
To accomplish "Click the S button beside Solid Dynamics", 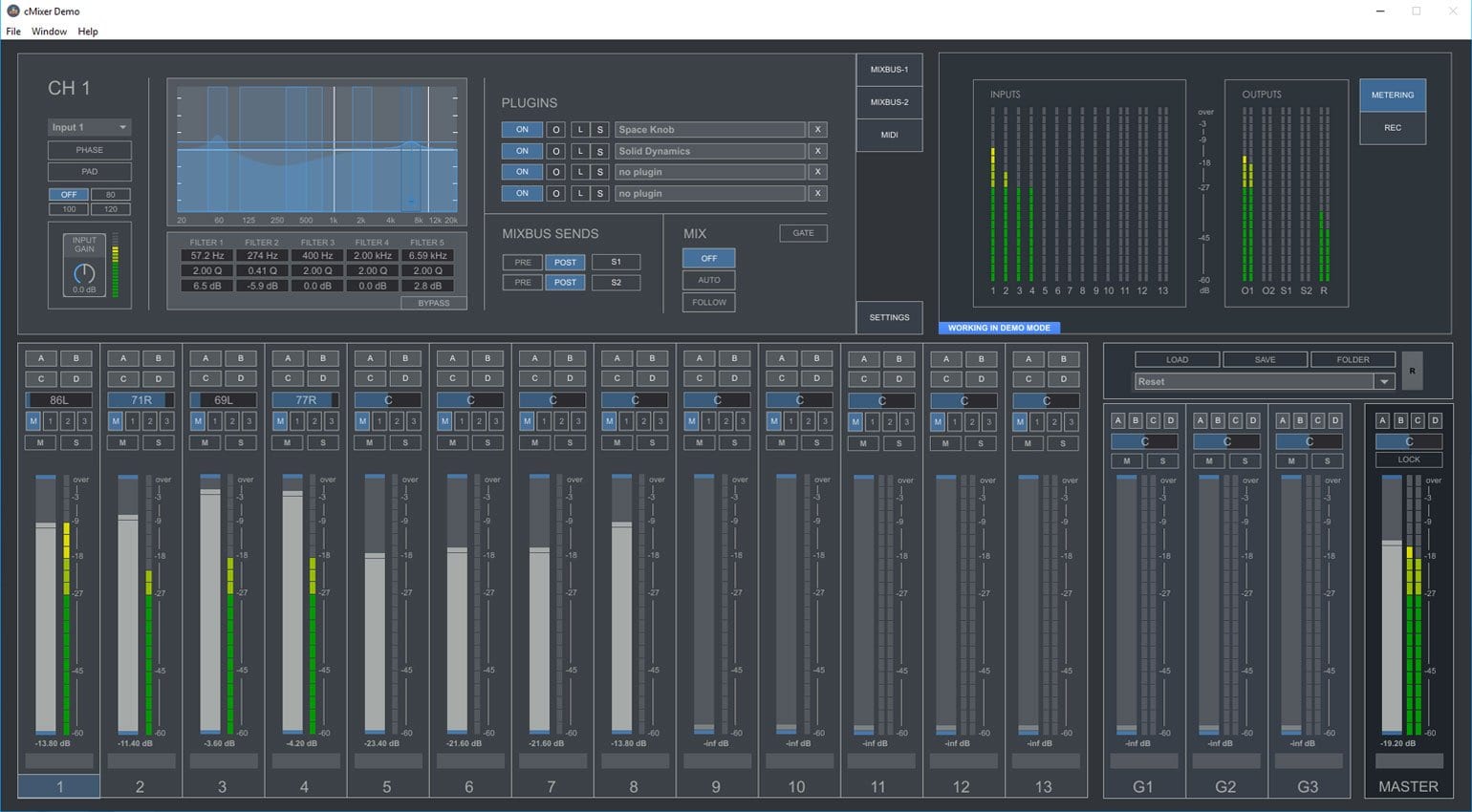I will coord(600,151).
